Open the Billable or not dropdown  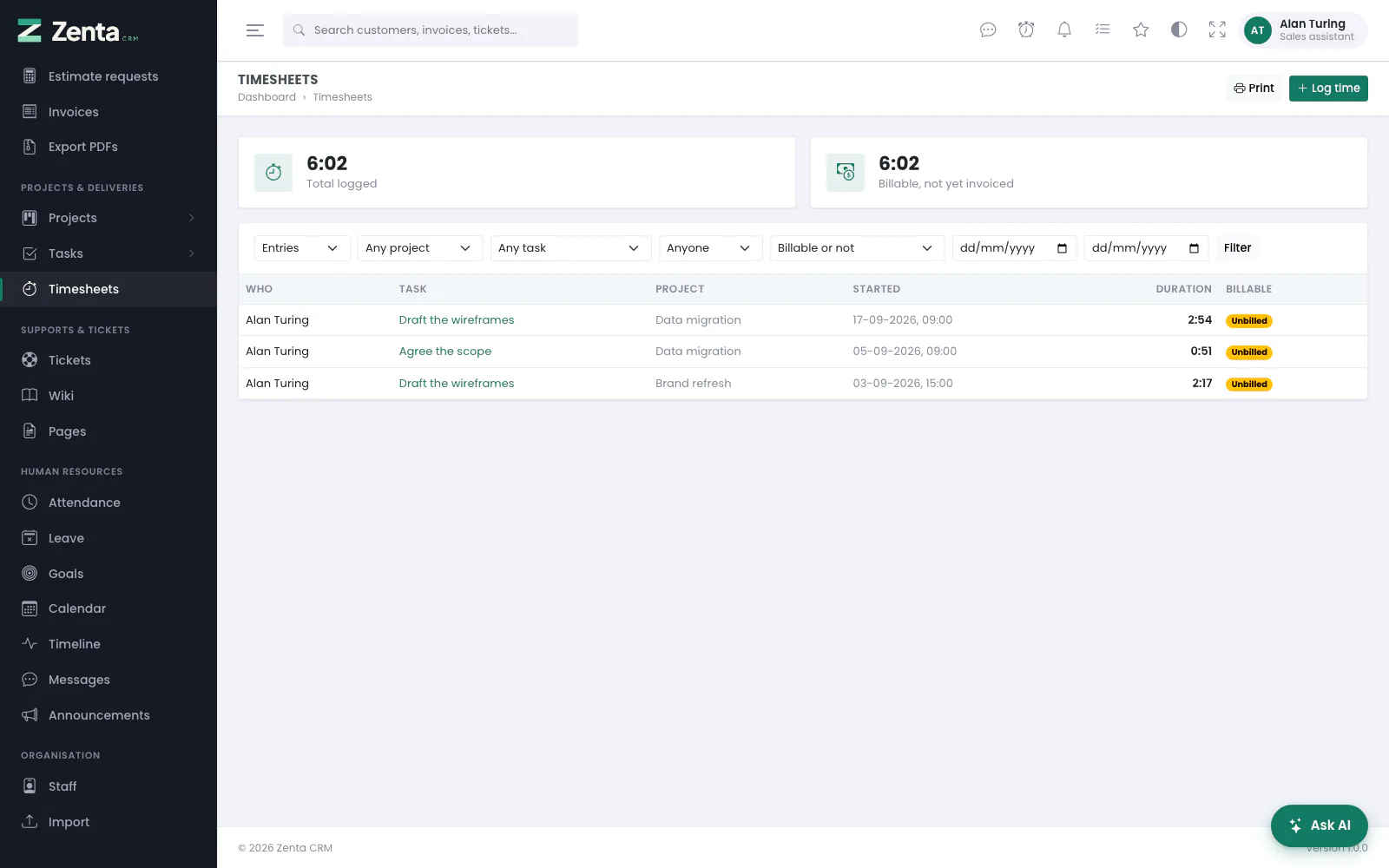[855, 248]
